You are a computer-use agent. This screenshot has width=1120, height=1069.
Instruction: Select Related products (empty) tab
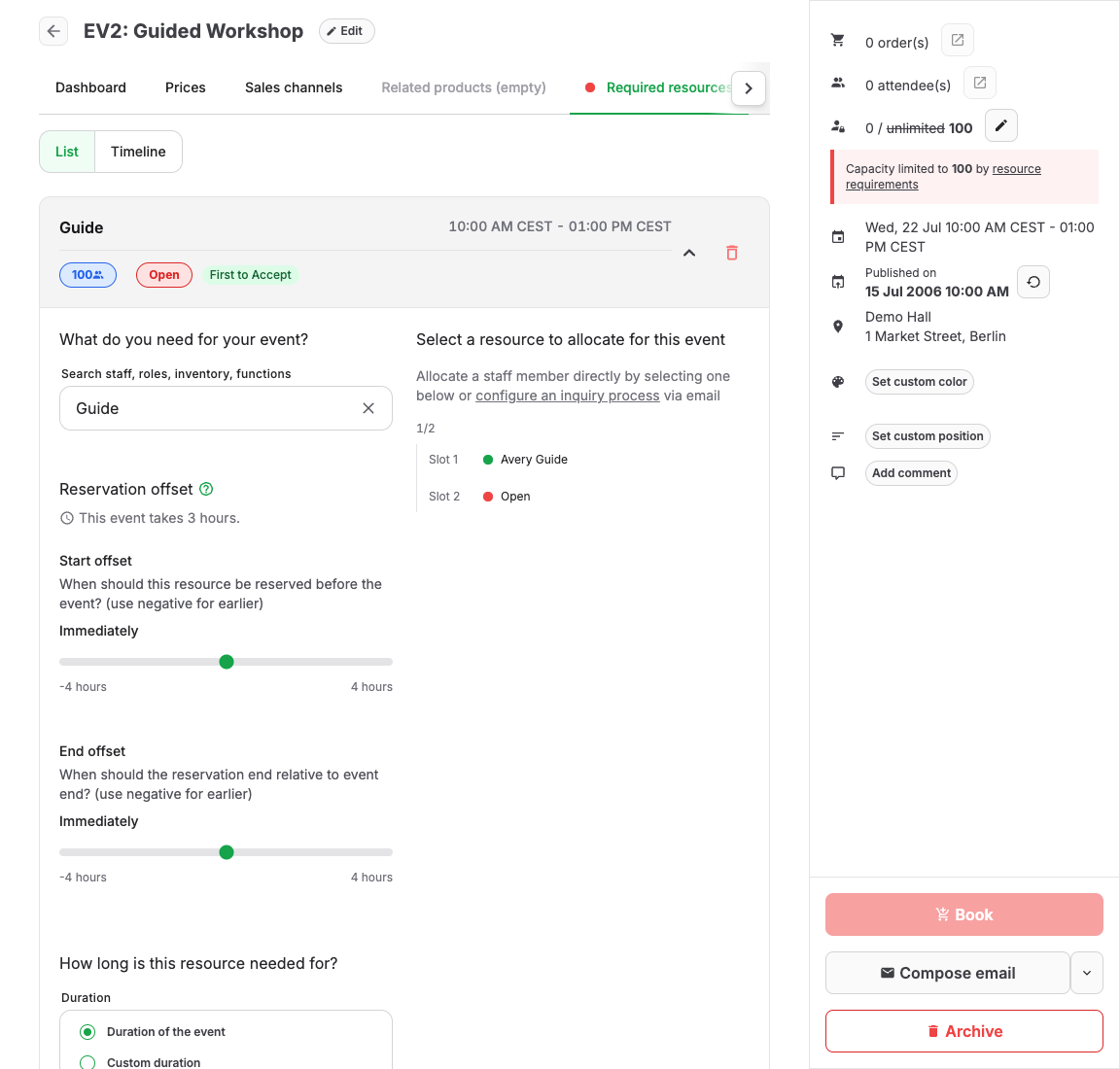coord(464,87)
